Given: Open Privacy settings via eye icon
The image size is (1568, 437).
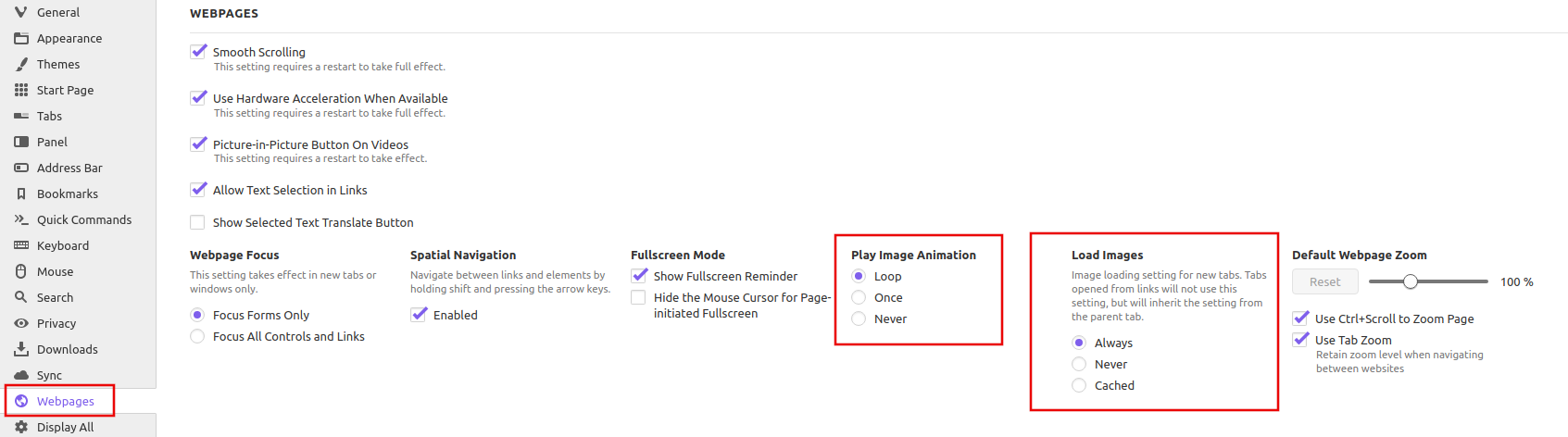Looking at the screenshot, I should click(21, 323).
